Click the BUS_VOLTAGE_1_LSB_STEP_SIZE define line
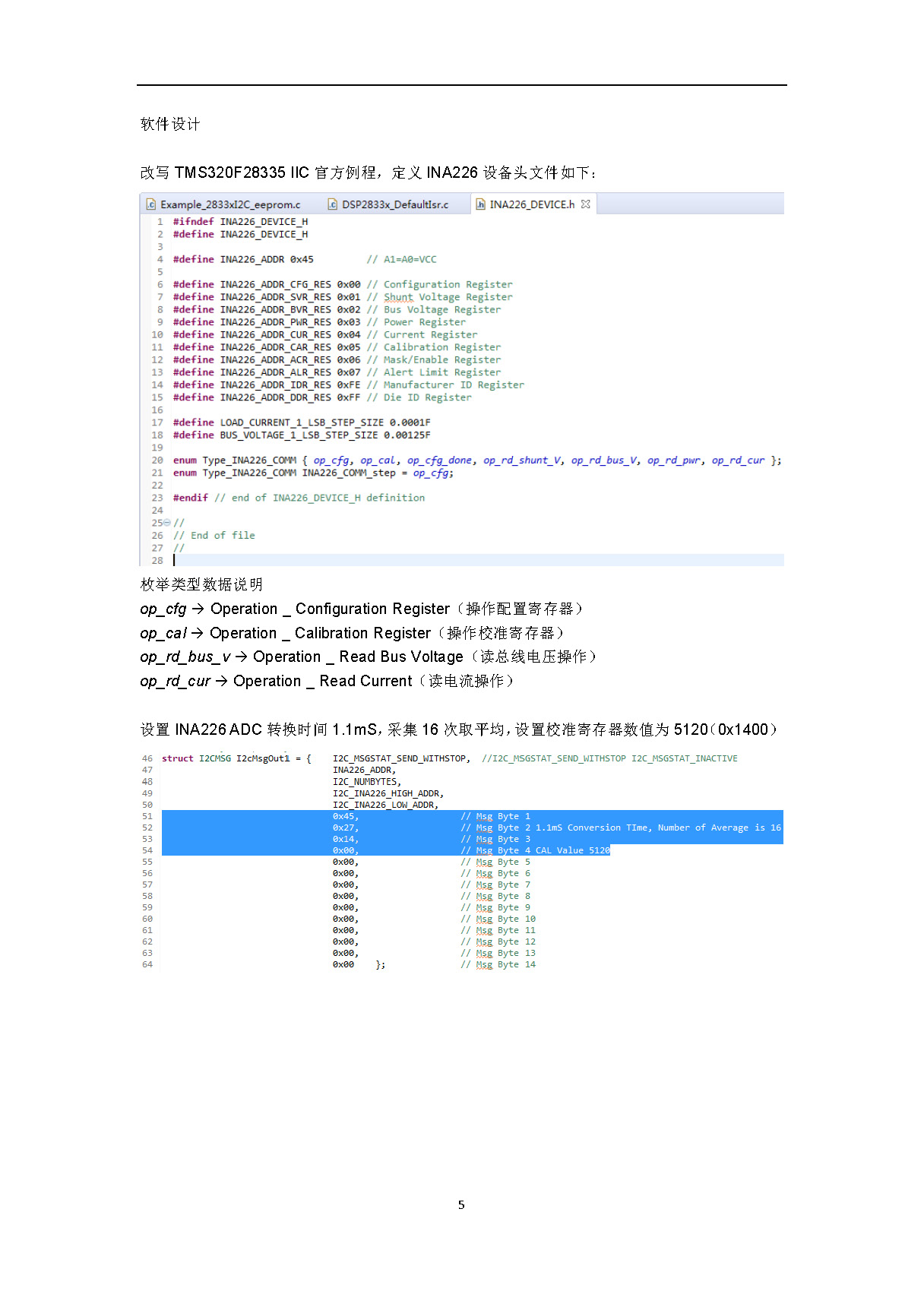 (x=302, y=435)
